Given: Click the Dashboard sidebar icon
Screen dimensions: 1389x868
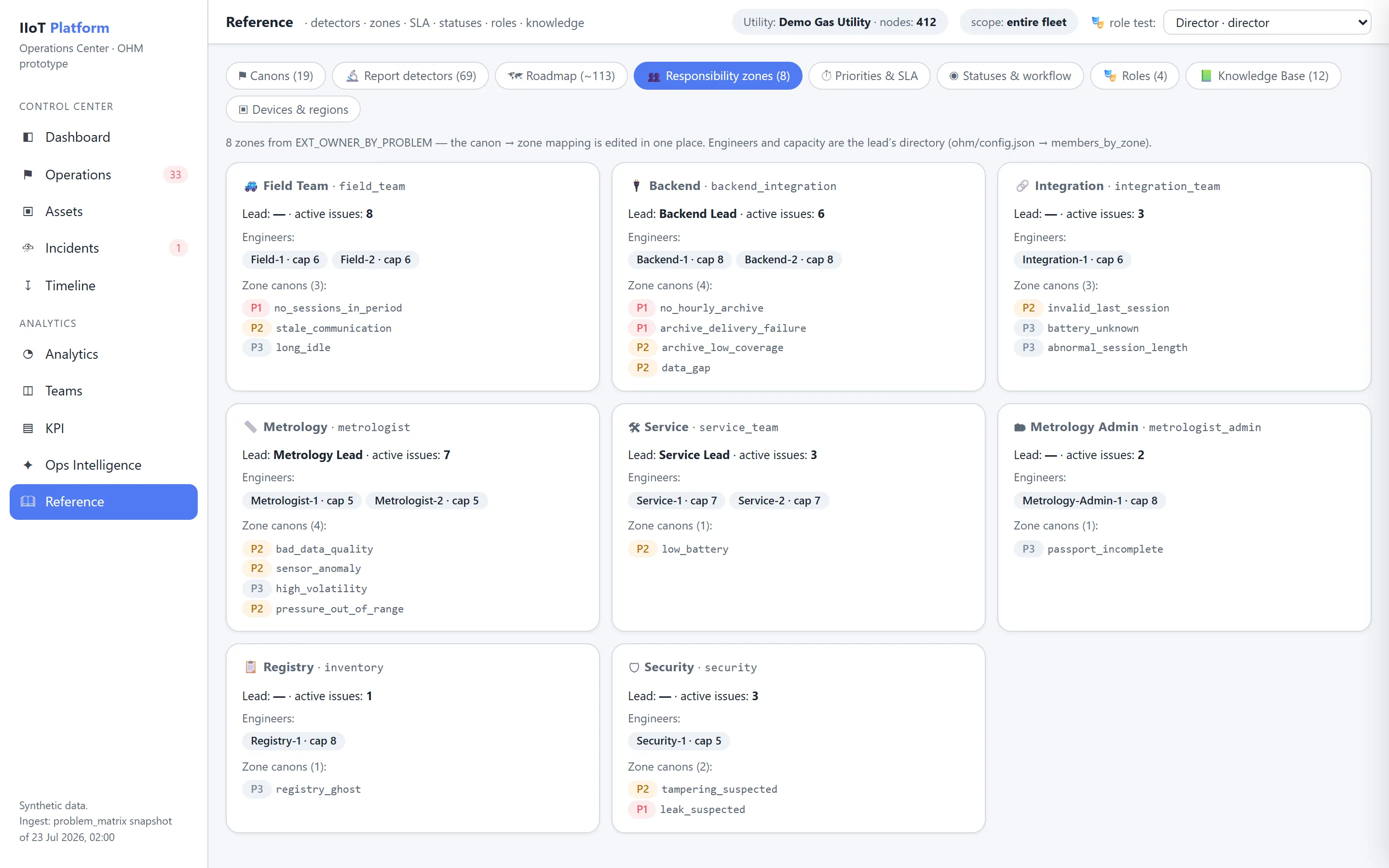Looking at the screenshot, I should coord(27,137).
